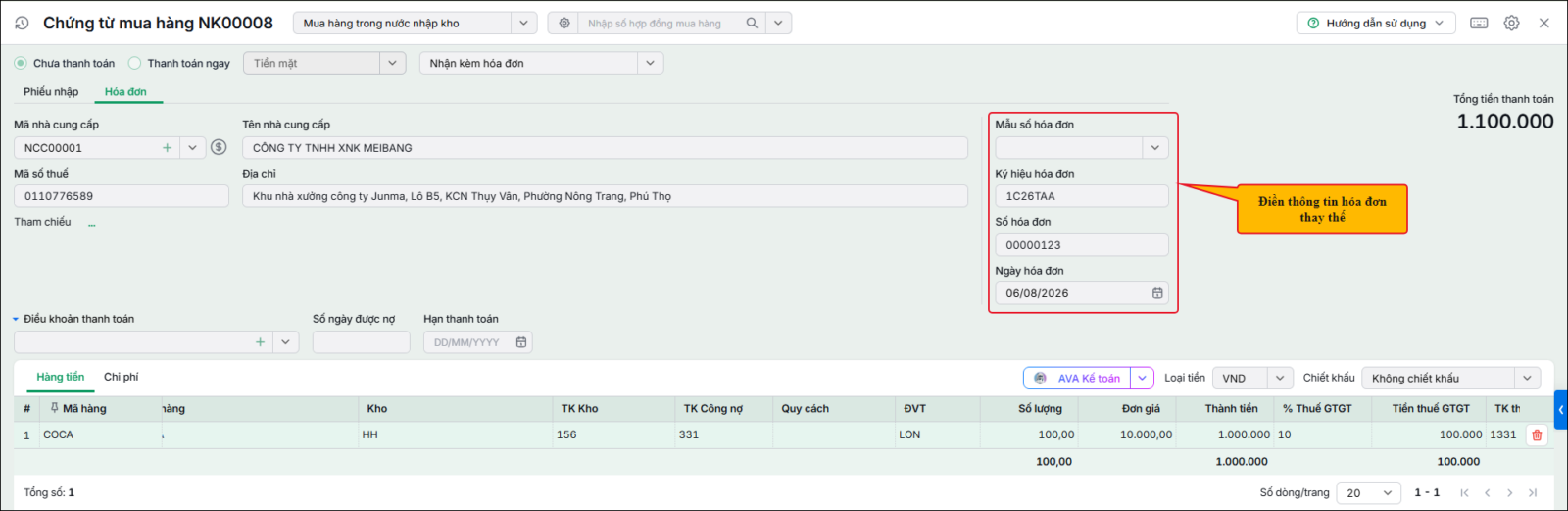Click the Địa chỉ field
Viewport: 1568px width, 511px height.
pos(605,196)
